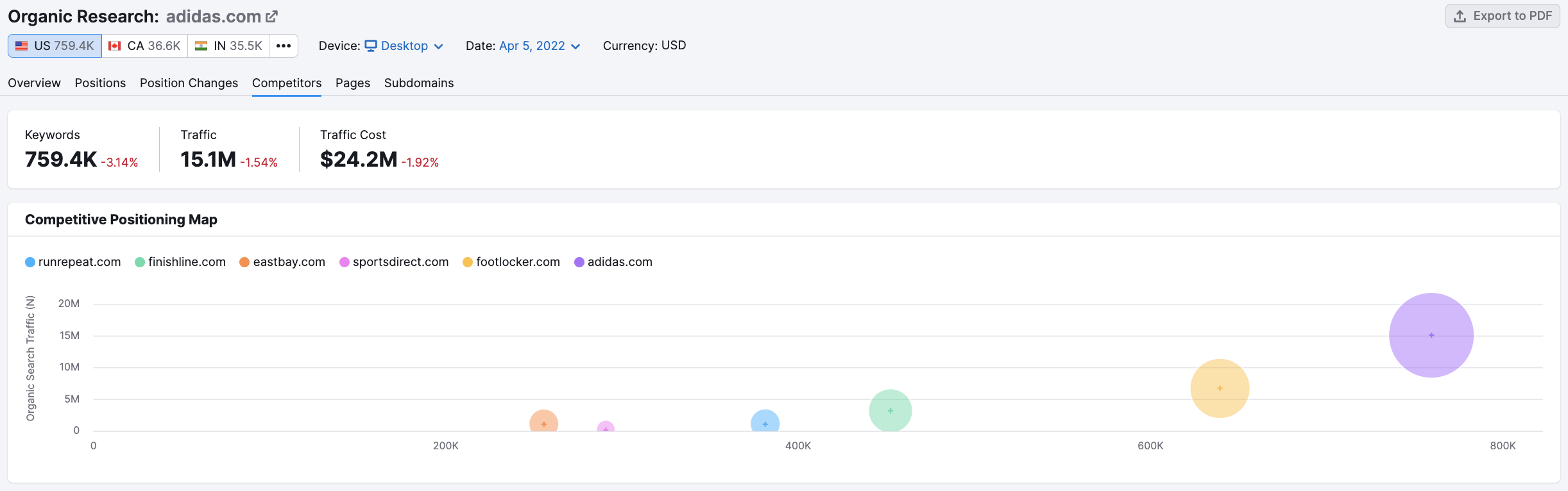Toggle runrepeat.com legend series
This screenshot has width=1568, height=491.
click(x=73, y=262)
